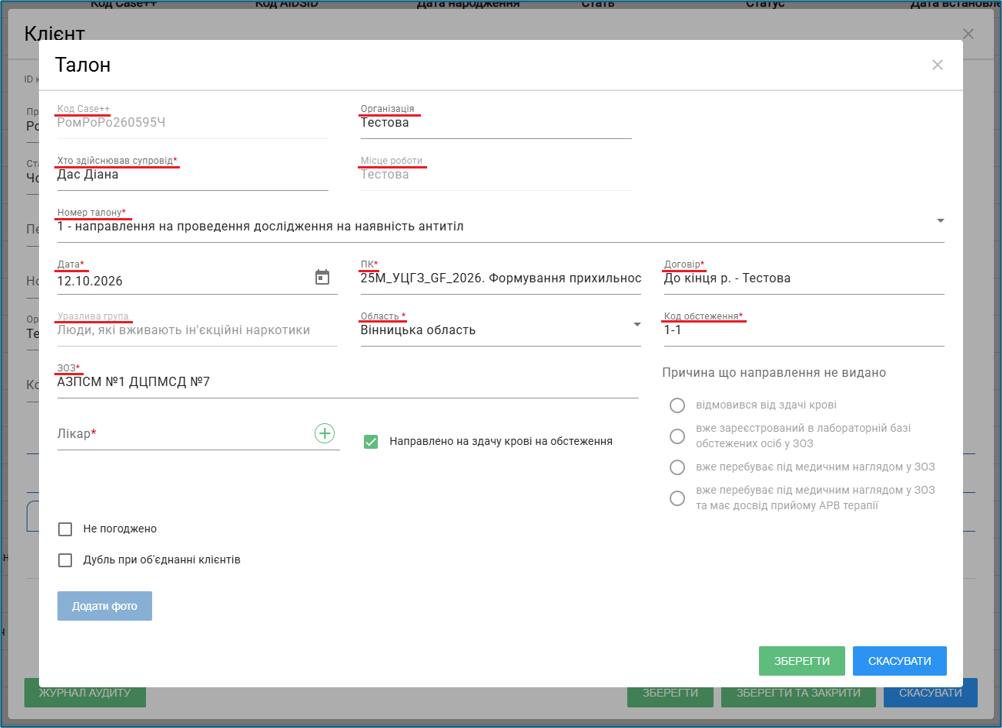Open the 'Організація' field showing Тестова
Screen dimensions: 1002x728
coord(496,123)
